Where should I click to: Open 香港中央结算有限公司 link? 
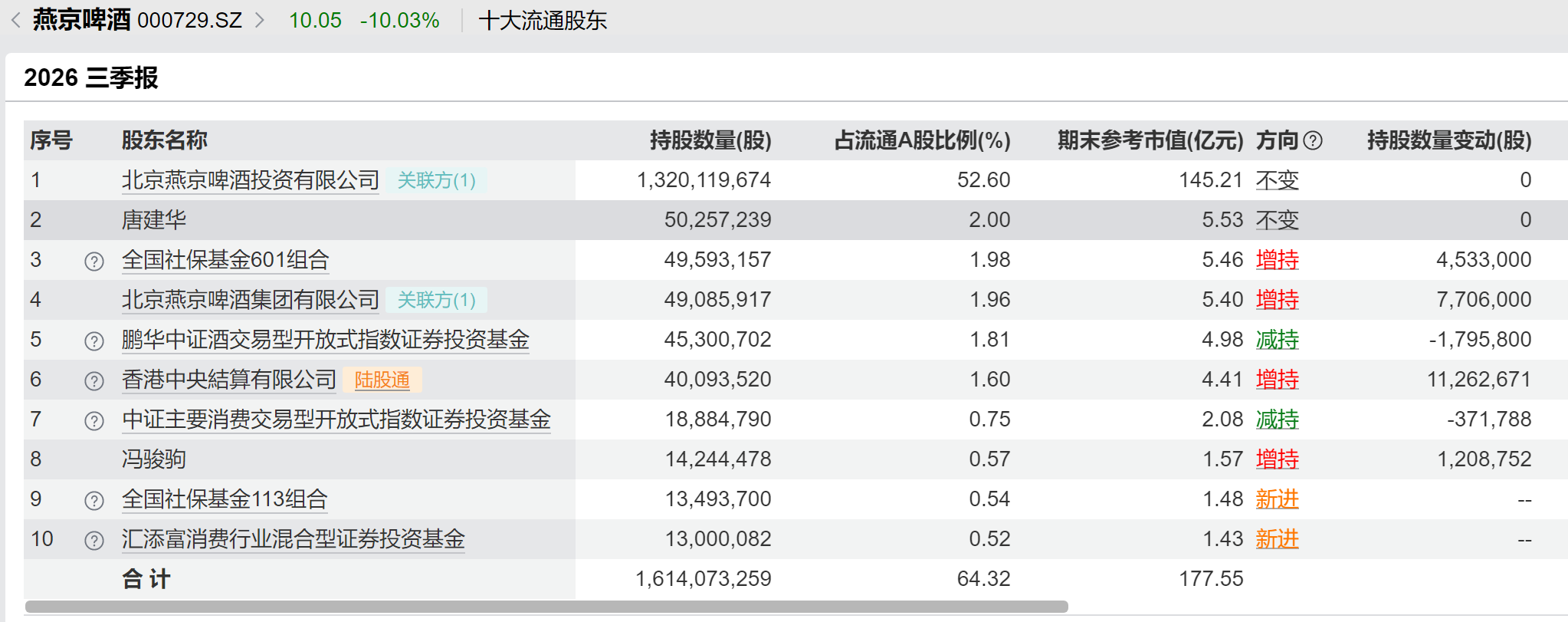tap(229, 380)
